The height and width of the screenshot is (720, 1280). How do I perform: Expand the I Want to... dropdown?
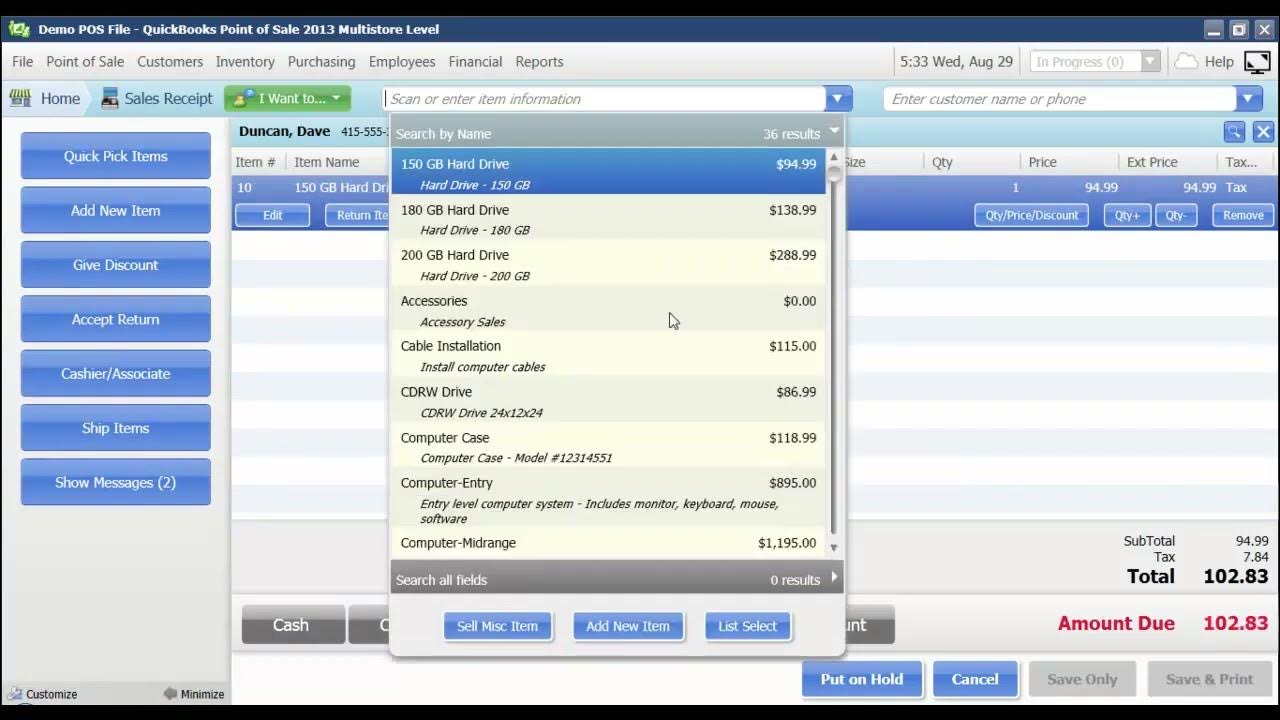288,98
